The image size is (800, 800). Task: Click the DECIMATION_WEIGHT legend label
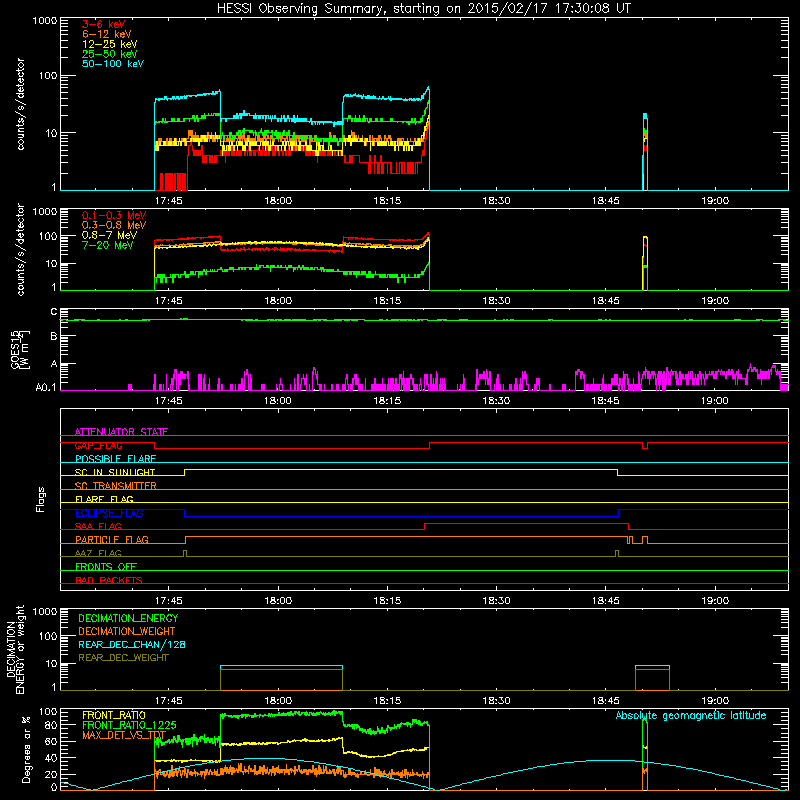point(127,632)
